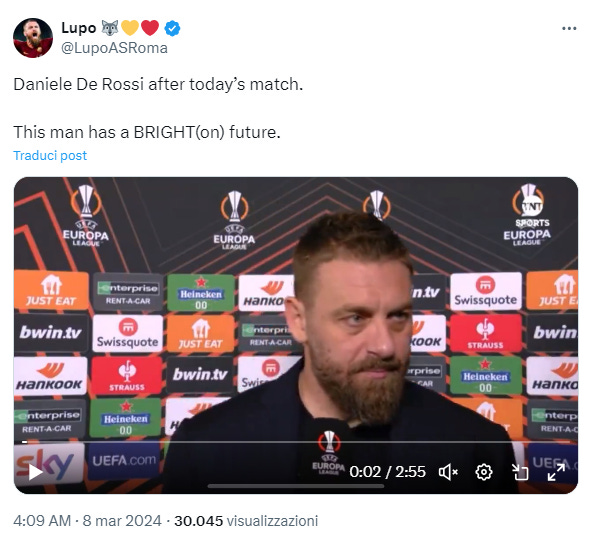Click the Traduci post link
The image size is (595, 541).
coord(50,156)
